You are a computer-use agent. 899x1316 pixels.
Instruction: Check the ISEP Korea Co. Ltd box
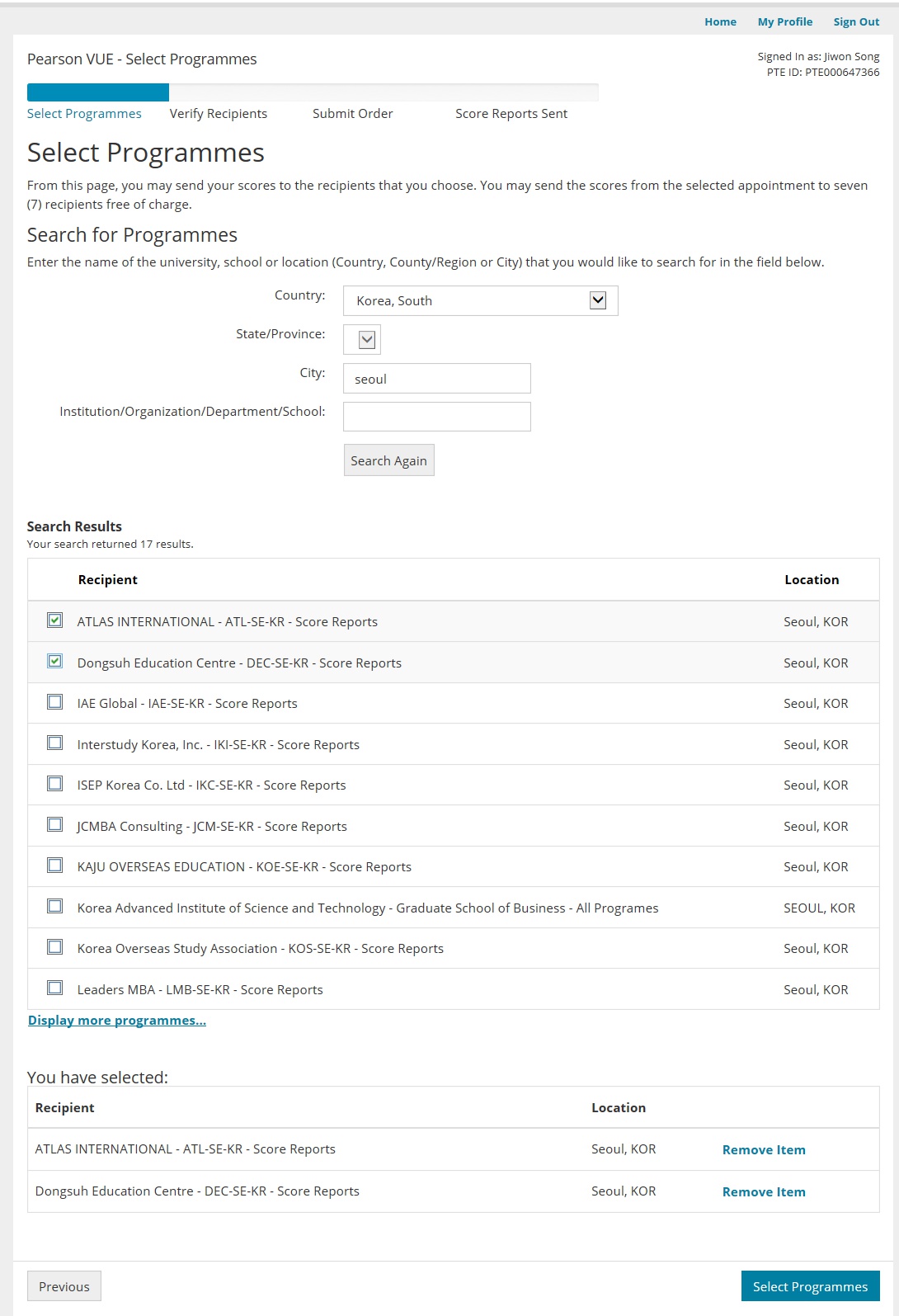coord(54,784)
